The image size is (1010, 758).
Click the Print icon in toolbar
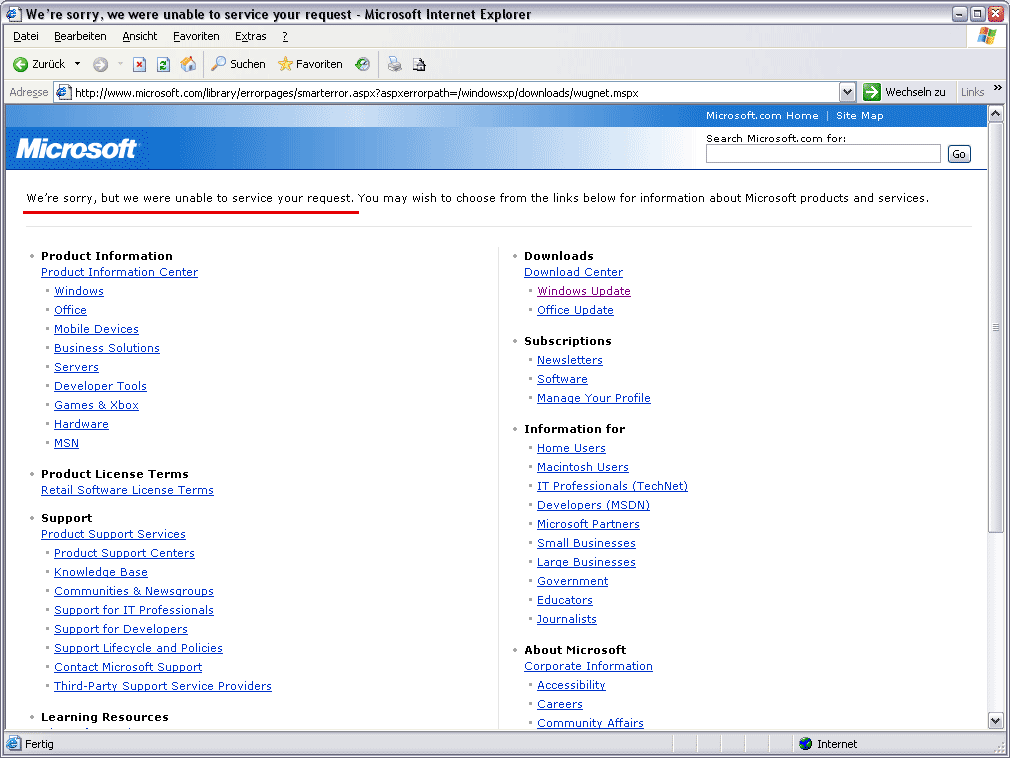[x=394, y=64]
